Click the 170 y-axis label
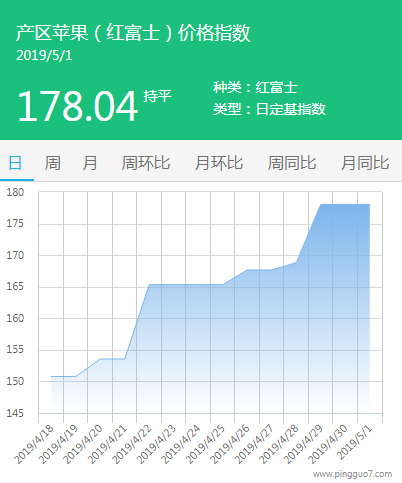 [15, 255]
